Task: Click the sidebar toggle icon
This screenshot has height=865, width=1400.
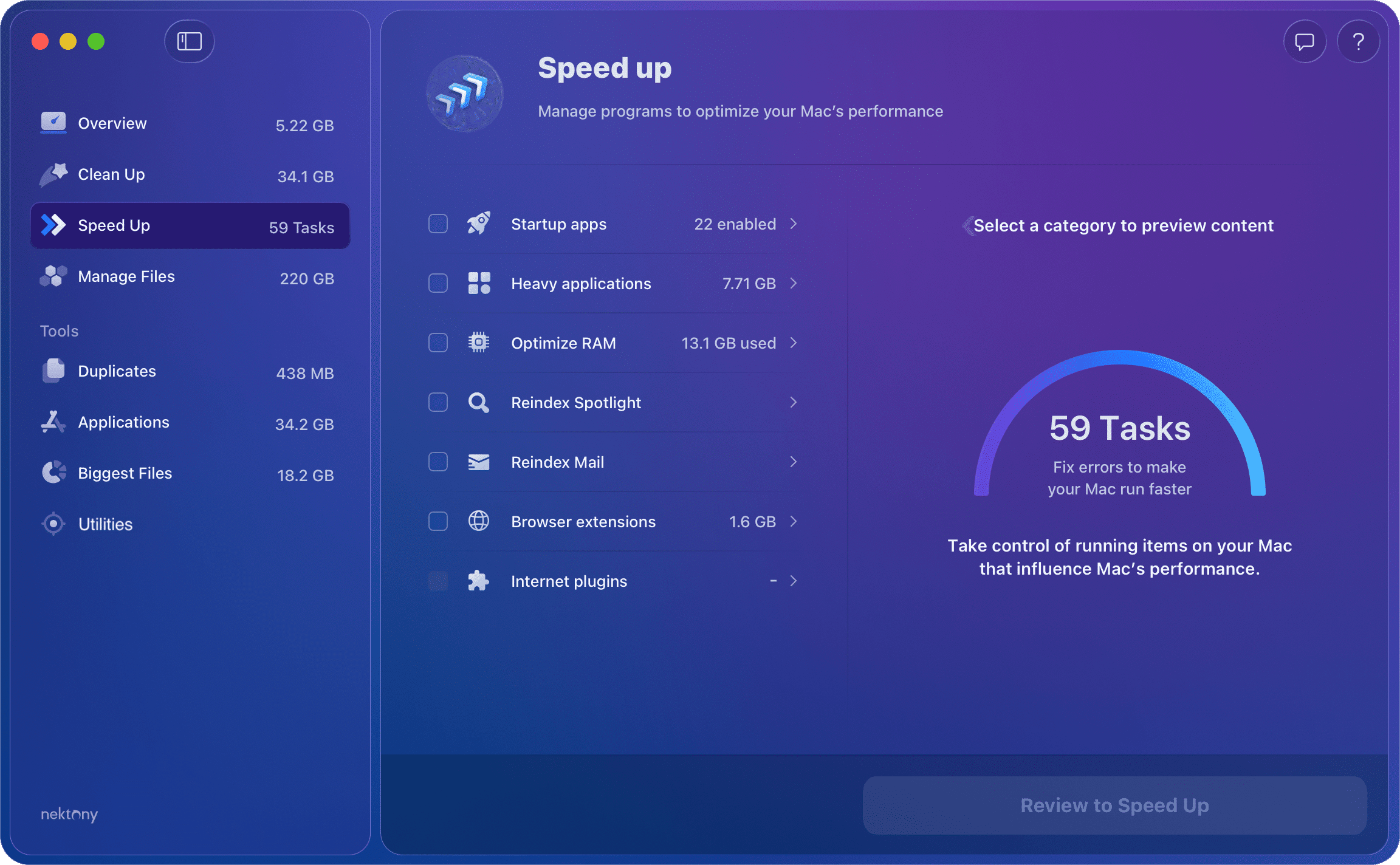Action: (189, 41)
